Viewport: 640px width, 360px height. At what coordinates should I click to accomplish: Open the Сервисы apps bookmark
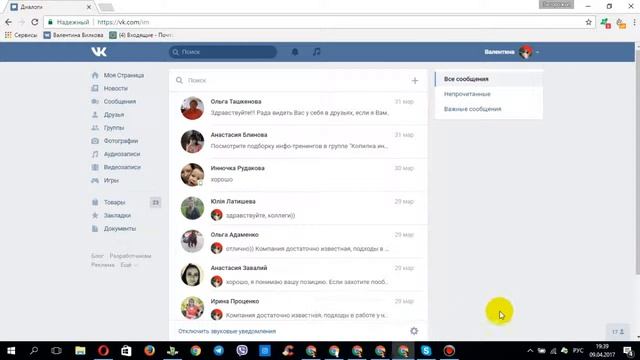(x=21, y=35)
